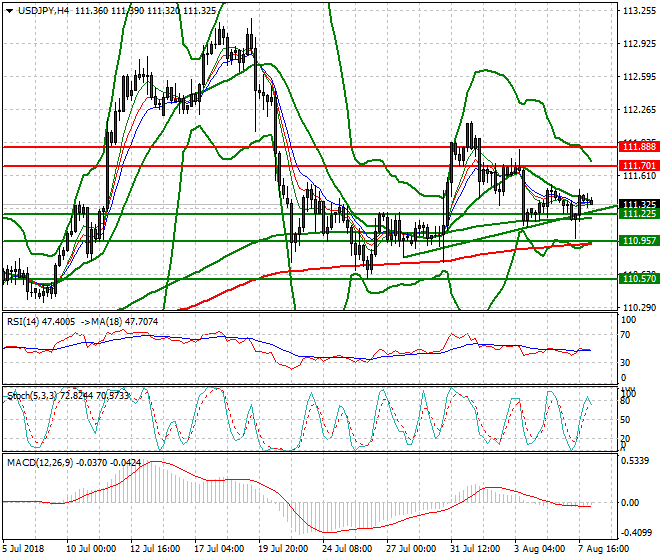Select the 112.925 price axis value
The image size is (660, 560).
click(639, 44)
